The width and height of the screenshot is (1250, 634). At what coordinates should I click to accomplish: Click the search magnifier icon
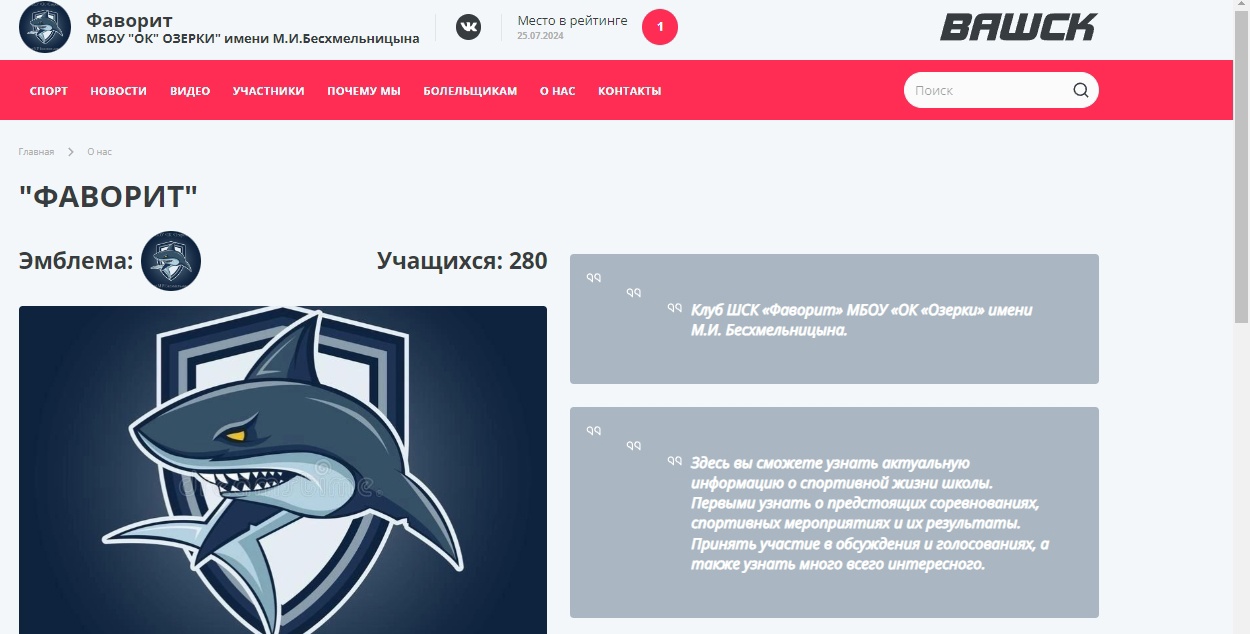pyautogui.click(x=1081, y=90)
